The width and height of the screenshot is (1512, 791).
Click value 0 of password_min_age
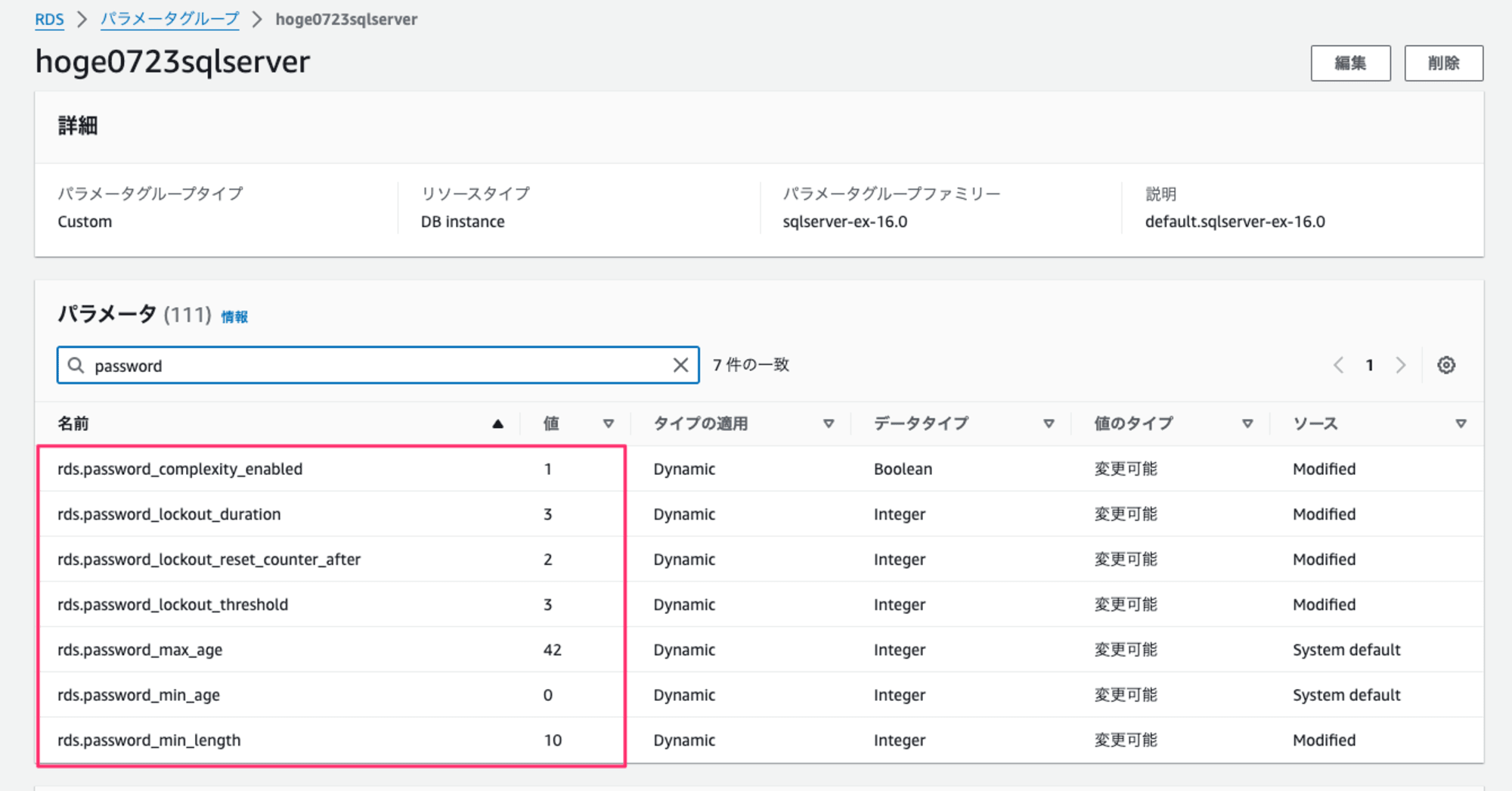(x=548, y=695)
